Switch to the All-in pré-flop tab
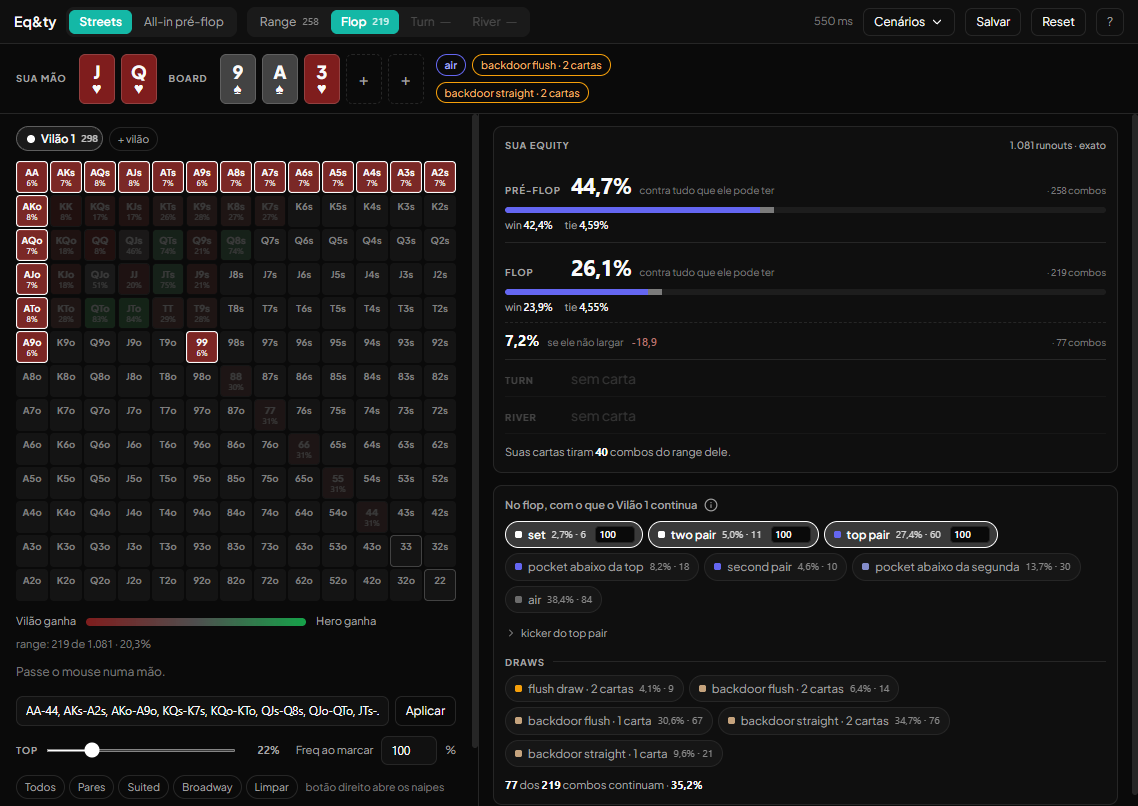The height and width of the screenshot is (806, 1138). tap(184, 22)
